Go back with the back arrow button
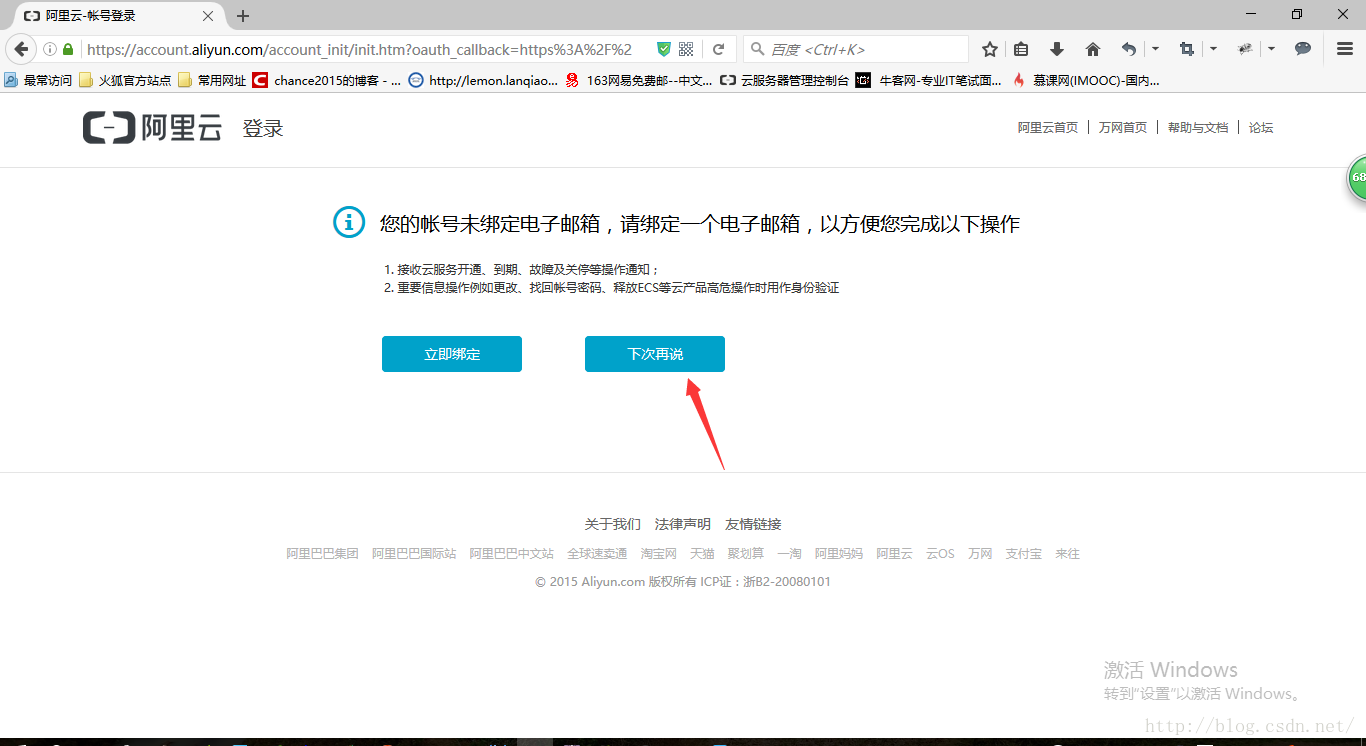 [x=21, y=49]
